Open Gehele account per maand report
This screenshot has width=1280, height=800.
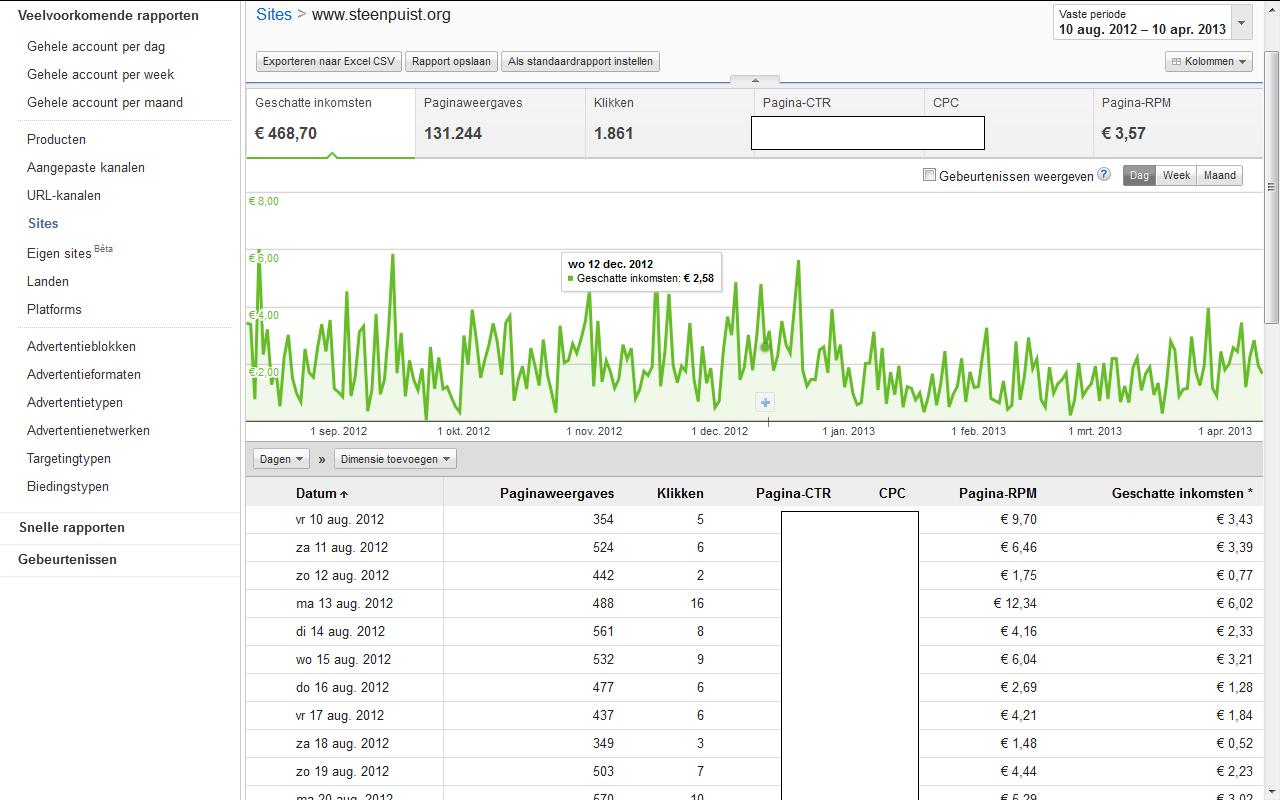point(105,102)
